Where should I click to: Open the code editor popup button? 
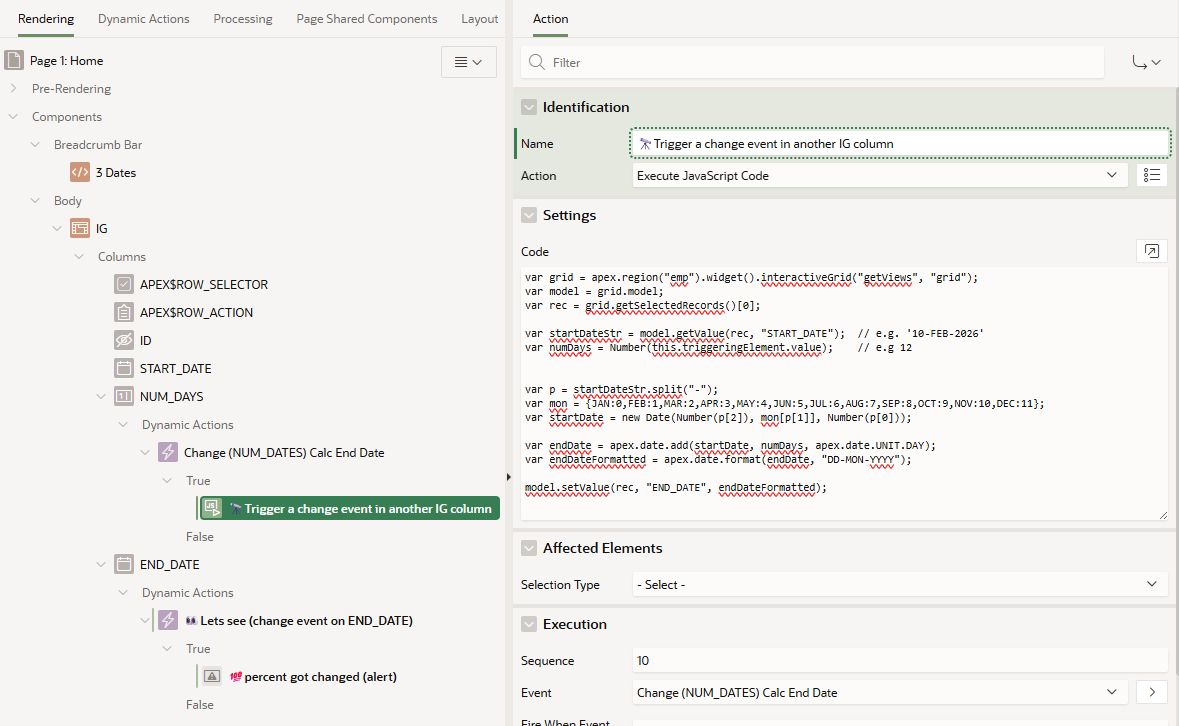click(1151, 251)
